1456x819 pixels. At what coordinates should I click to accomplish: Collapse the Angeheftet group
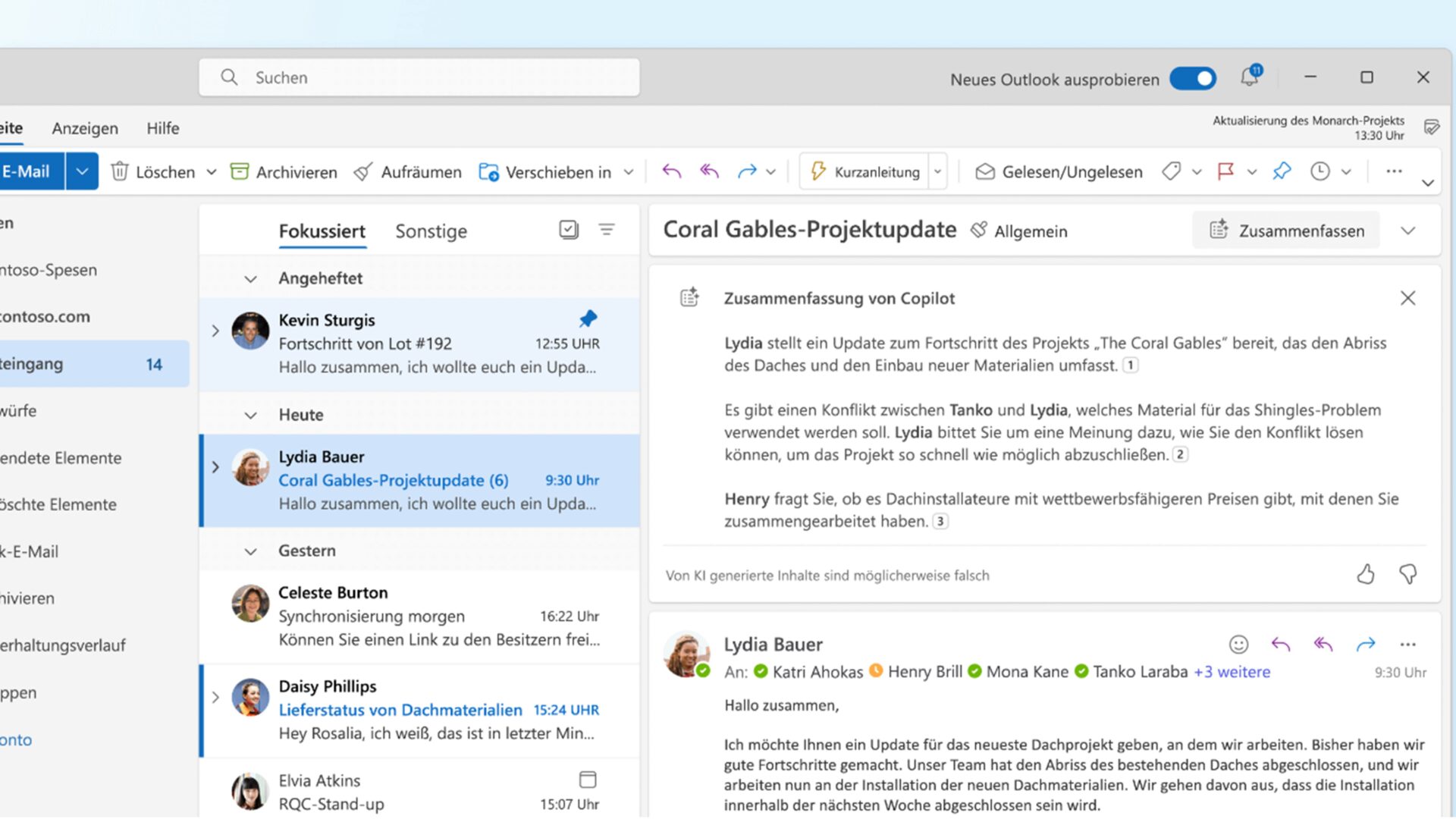click(250, 279)
